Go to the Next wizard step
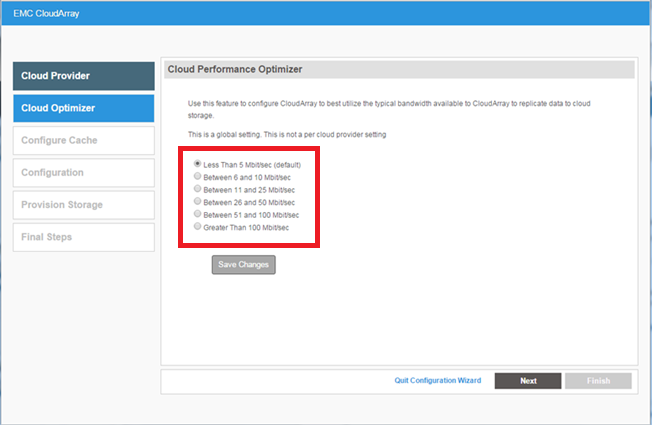652x425 pixels. [528, 381]
